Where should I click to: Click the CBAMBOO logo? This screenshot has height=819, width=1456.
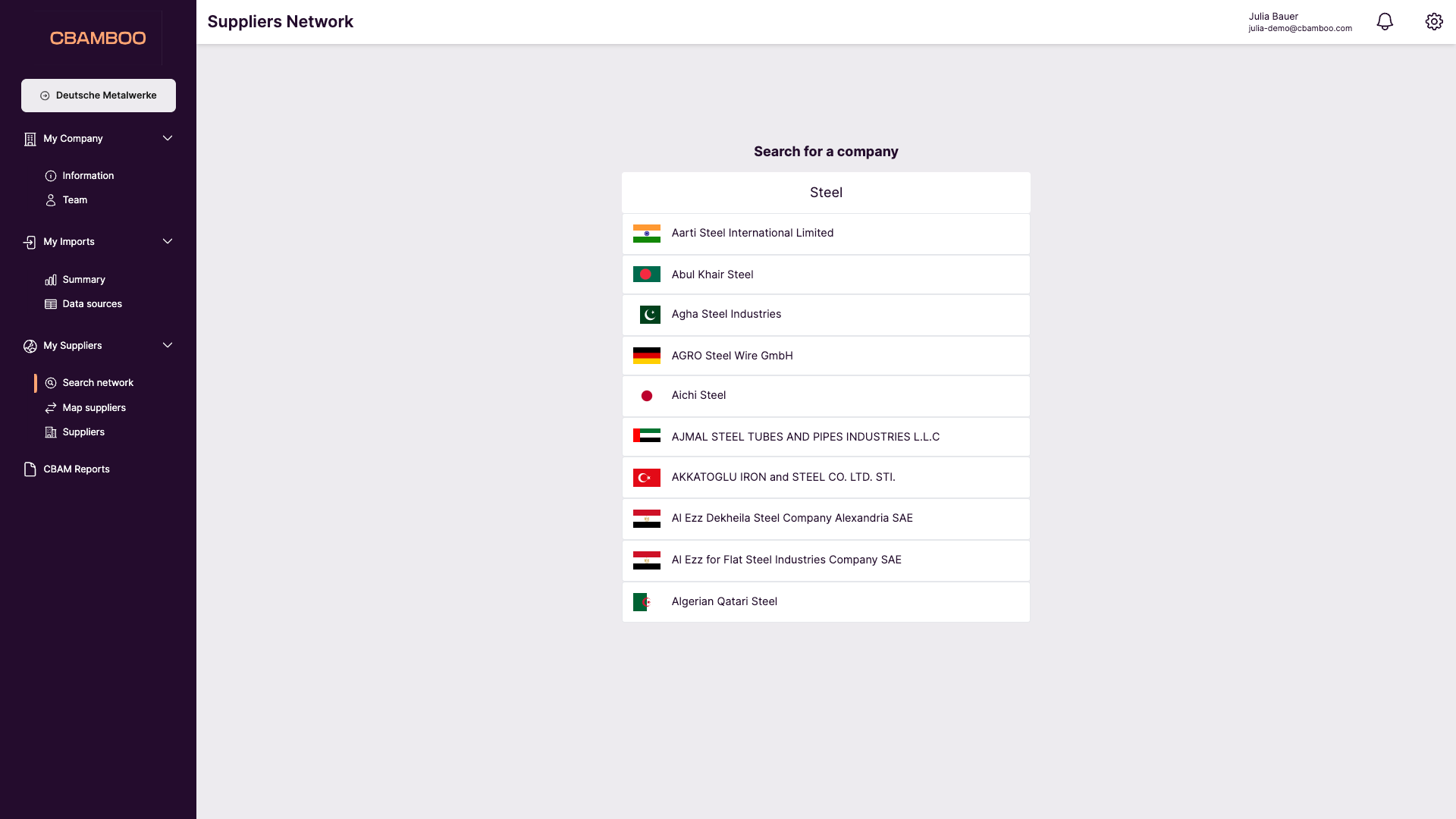[x=98, y=37]
